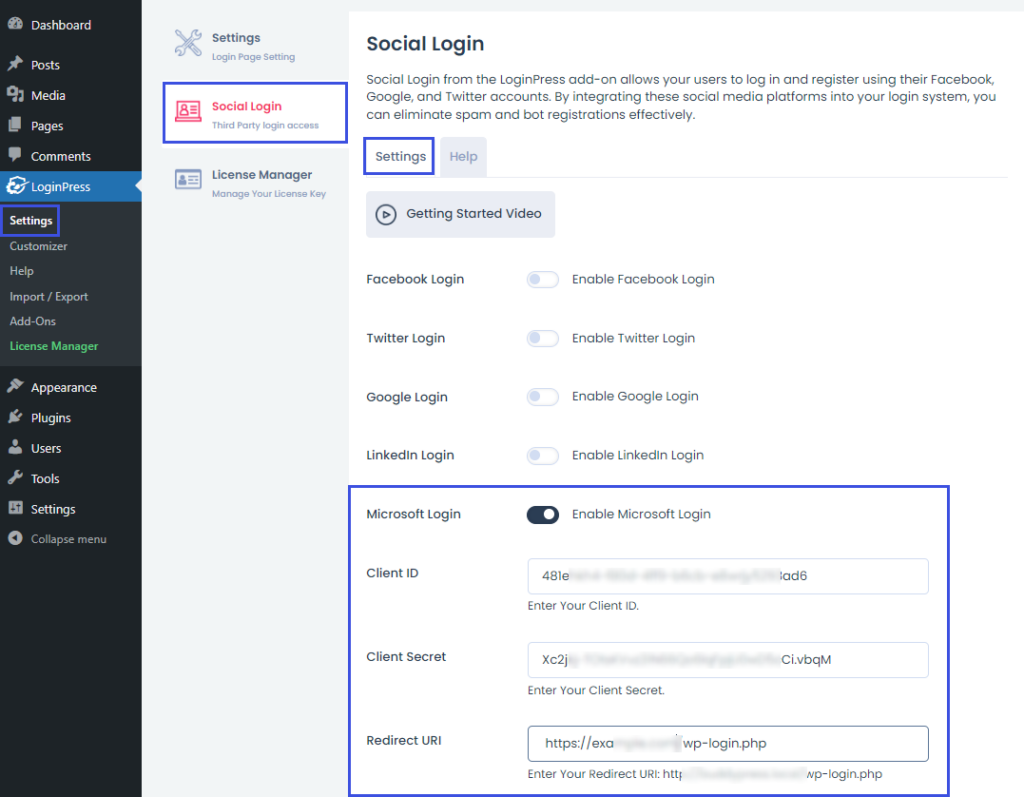Switch to the Help tab

point(463,157)
